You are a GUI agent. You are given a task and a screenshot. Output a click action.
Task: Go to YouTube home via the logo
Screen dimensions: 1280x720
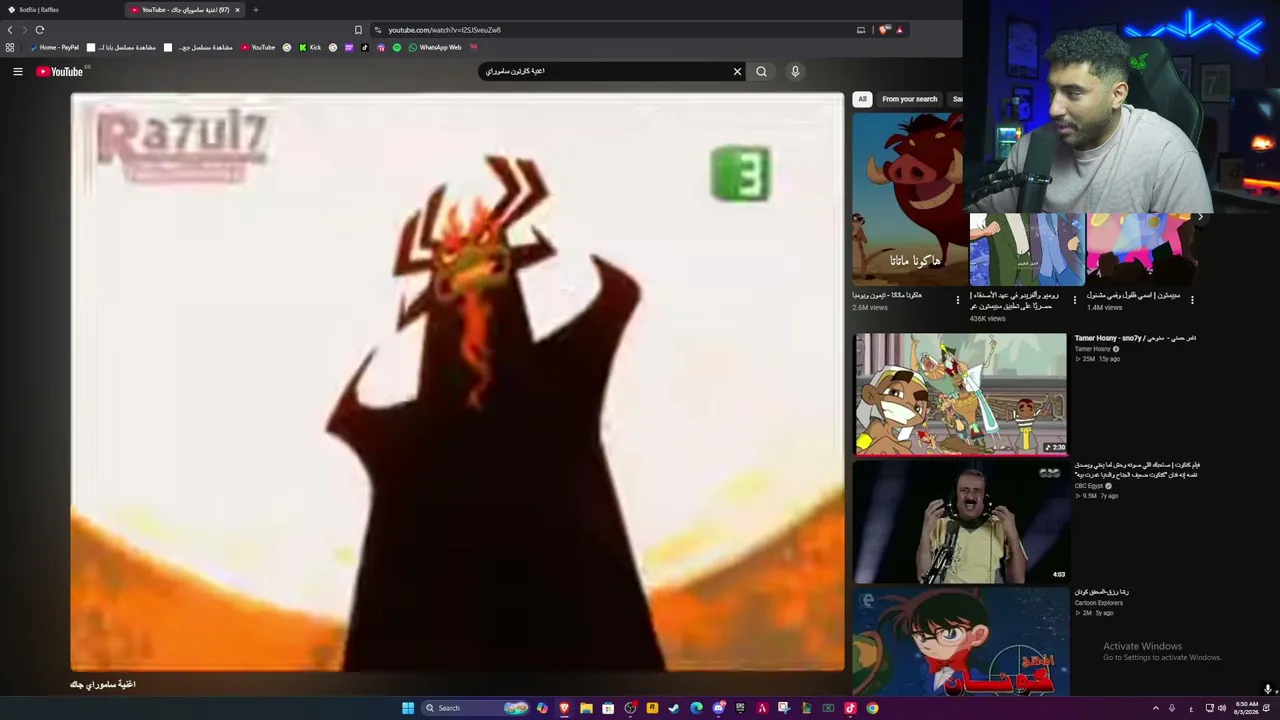(60, 71)
